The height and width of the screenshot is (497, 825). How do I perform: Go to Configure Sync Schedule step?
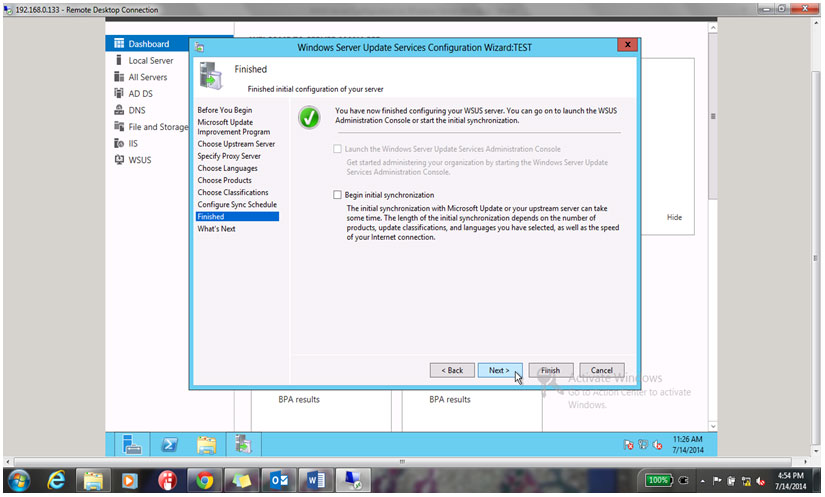pos(237,205)
